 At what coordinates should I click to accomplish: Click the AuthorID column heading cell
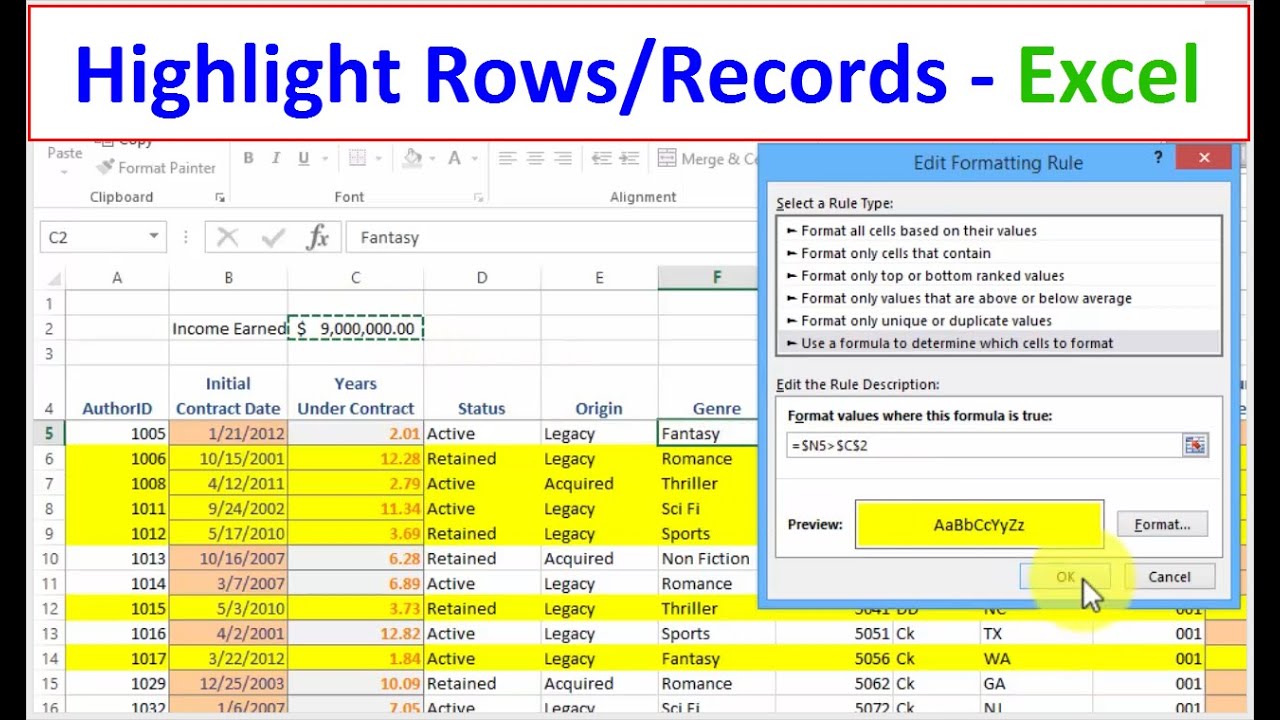coord(117,394)
